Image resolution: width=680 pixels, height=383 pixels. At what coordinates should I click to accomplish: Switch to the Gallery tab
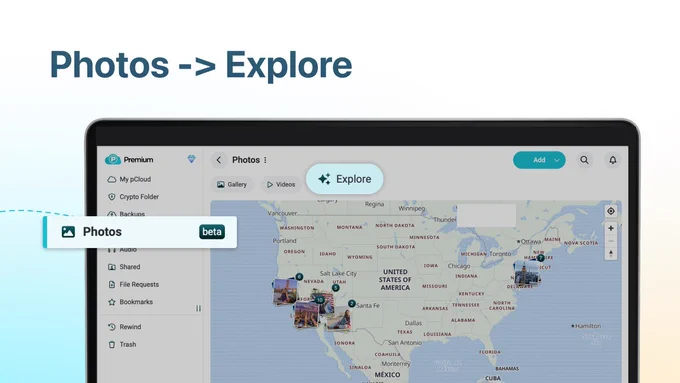tap(232, 184)
